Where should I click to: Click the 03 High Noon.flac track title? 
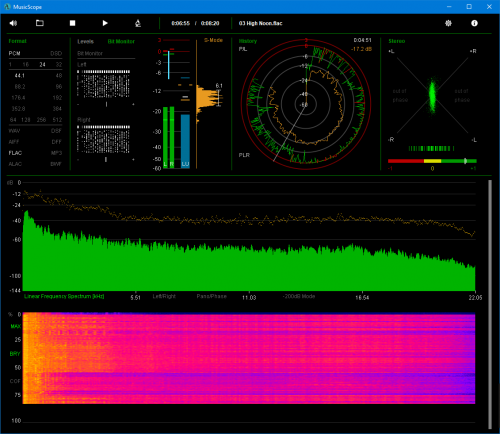[x=260, y=23]
